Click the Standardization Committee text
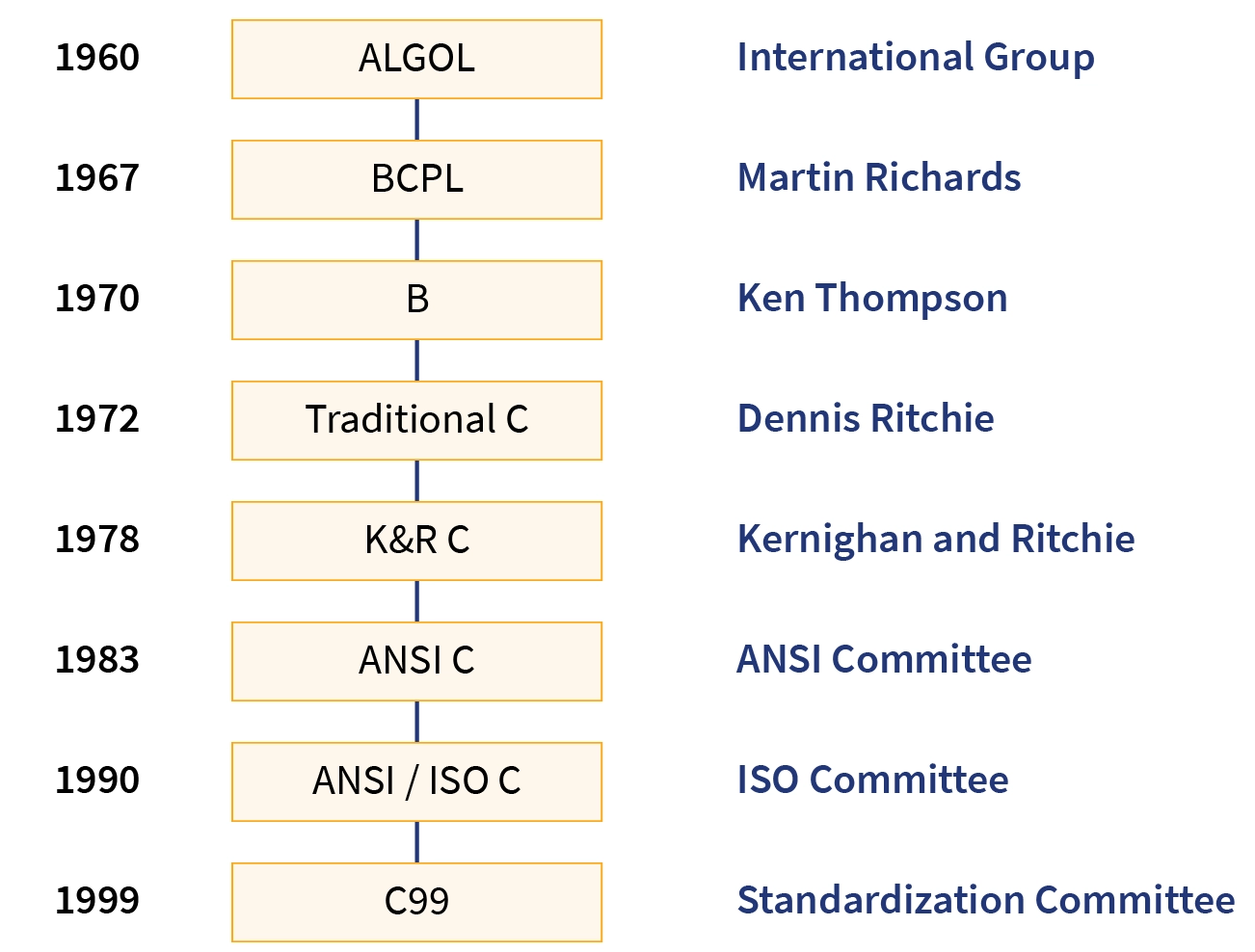The height and width of the screenshot is (952, 1255). (x=986, y=901)
